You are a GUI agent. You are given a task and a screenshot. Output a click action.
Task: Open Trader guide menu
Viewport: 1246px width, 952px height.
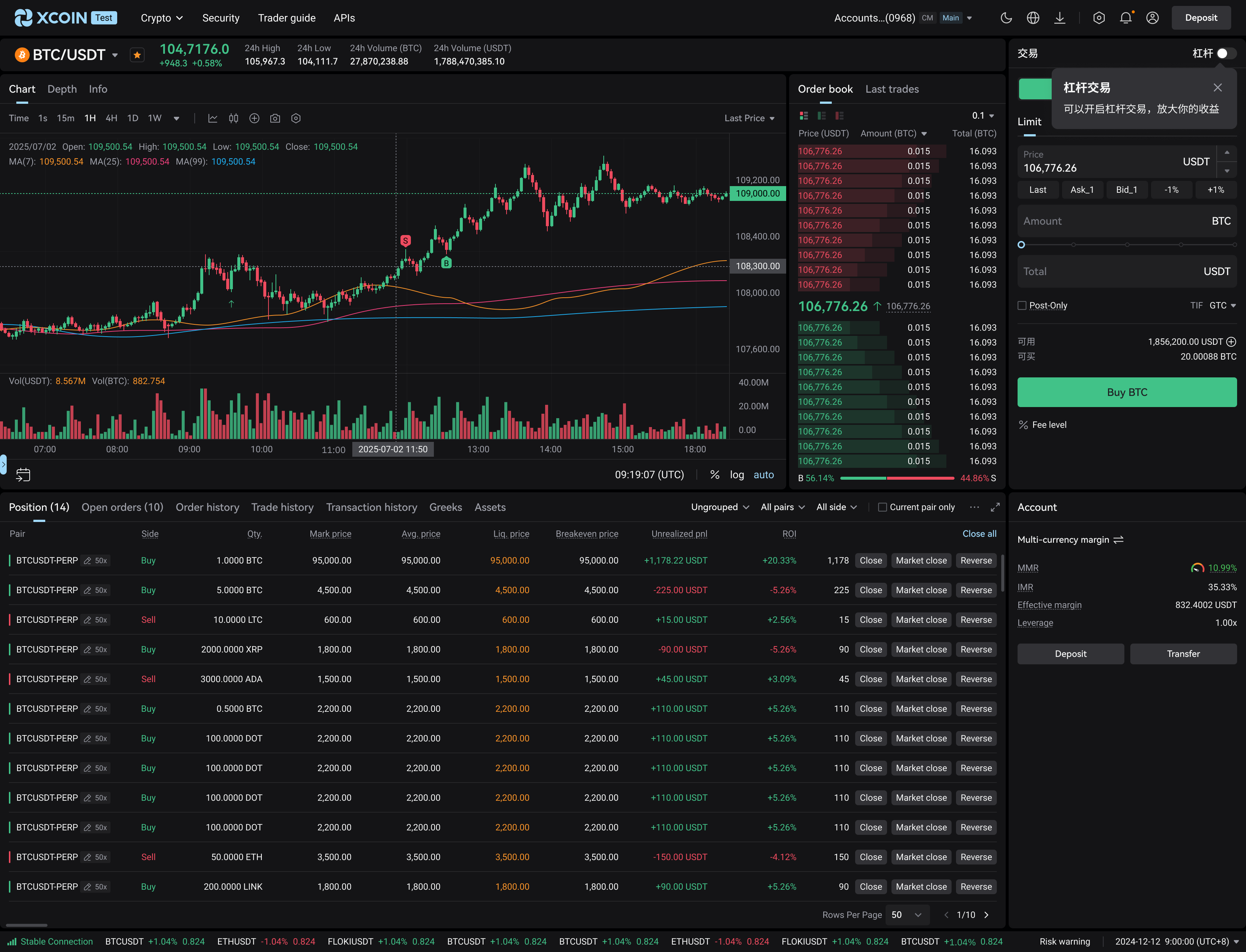[x=287, y=18]
